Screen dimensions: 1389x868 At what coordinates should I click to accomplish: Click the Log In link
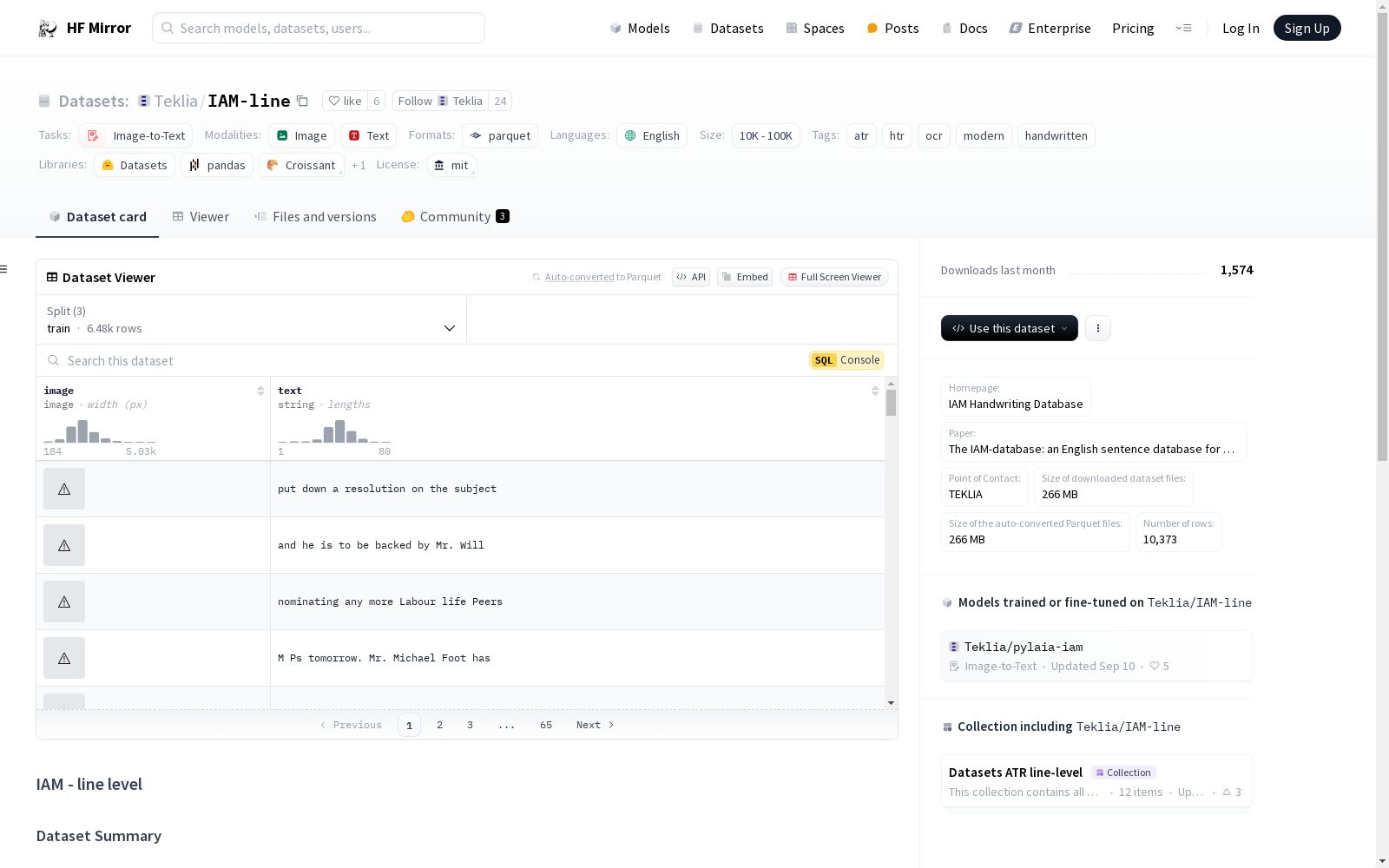(x=1241, y=28)
